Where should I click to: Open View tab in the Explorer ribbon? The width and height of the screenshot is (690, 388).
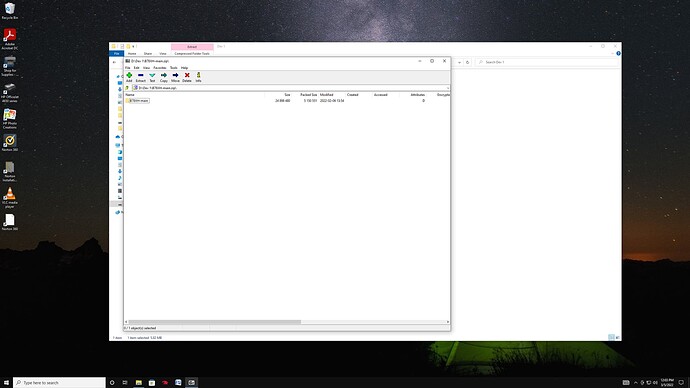coord(163,54)
